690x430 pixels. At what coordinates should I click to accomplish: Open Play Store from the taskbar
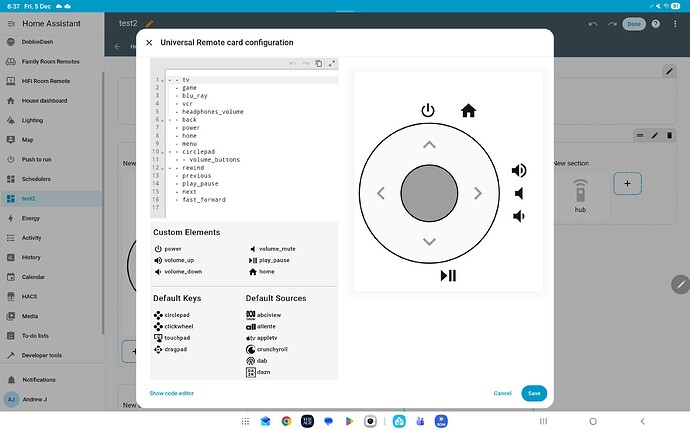click(x=349, y=421)
